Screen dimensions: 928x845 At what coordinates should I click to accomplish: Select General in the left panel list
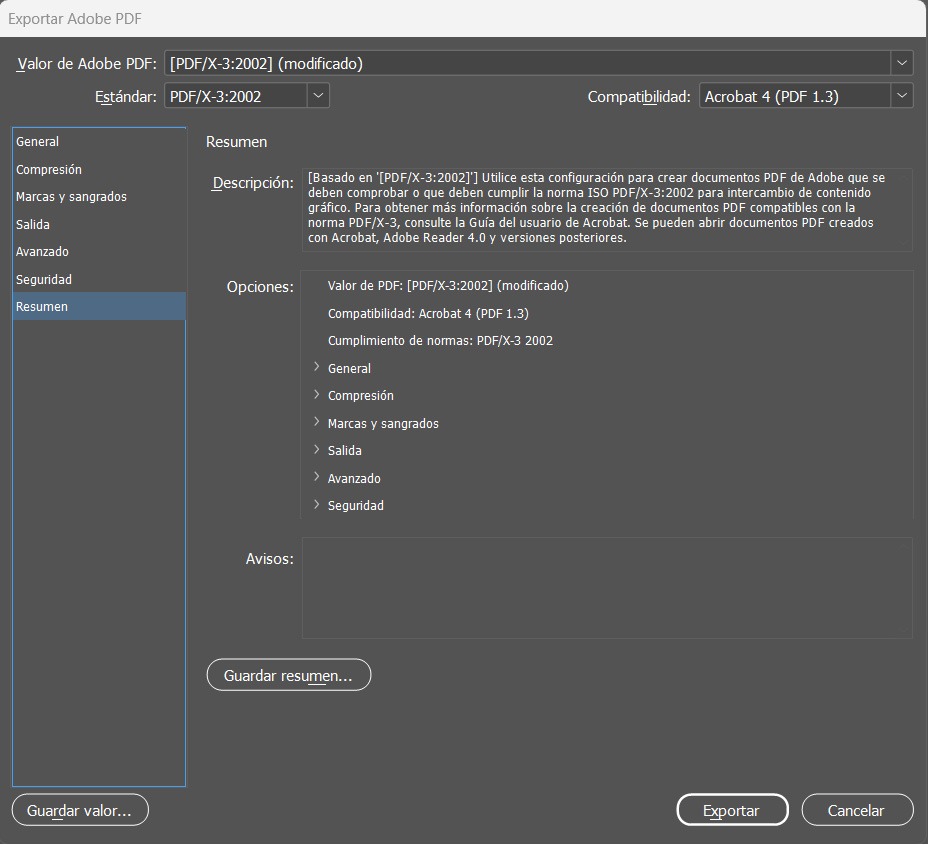(x=38, y=142)
